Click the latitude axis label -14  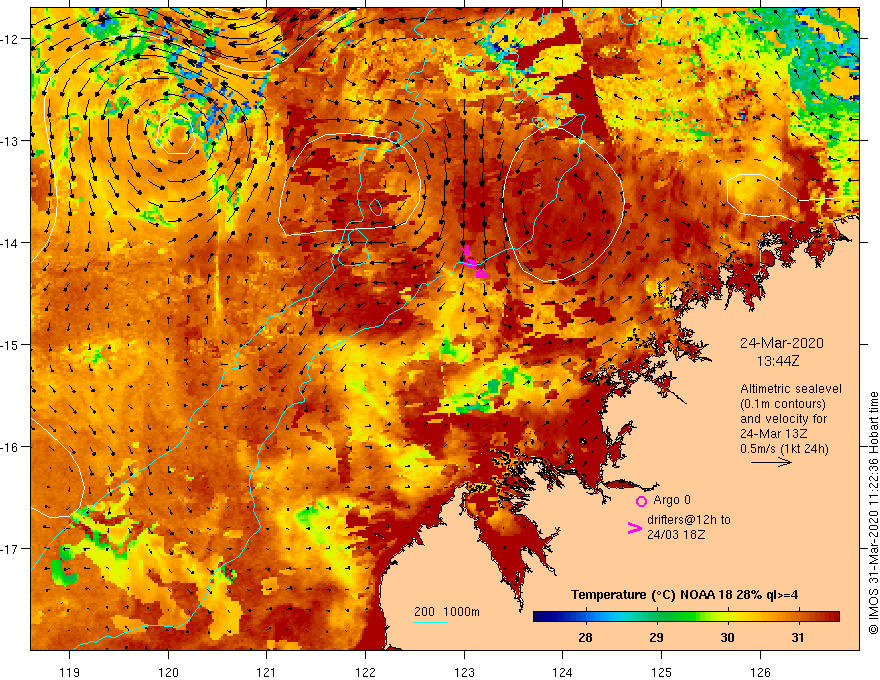(11, 243)
